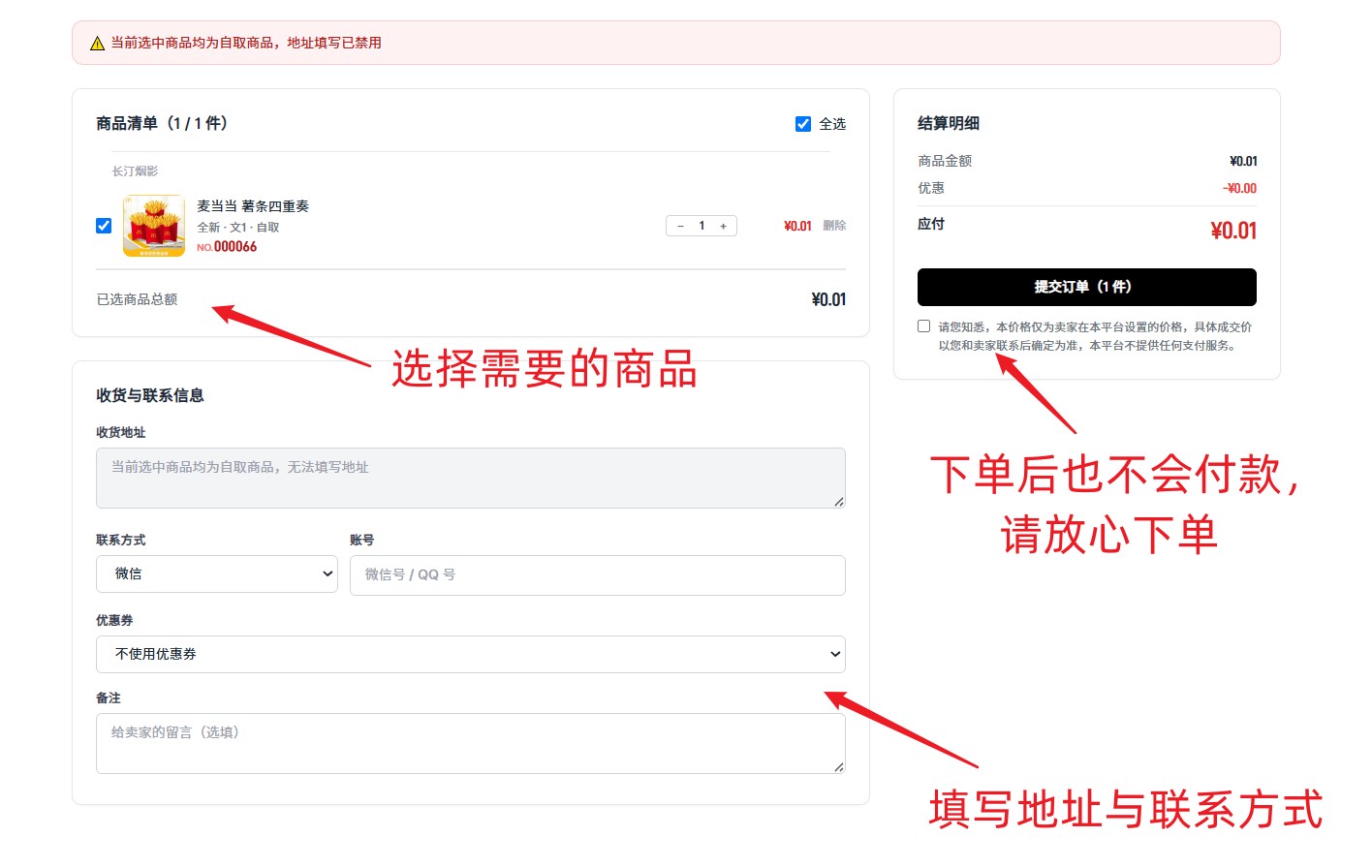Image resolution: width=1372 pixels, height=868 pixels.
Task: Tick the price disclaimer agreement checkbox
Action: [x=923, y=326]
